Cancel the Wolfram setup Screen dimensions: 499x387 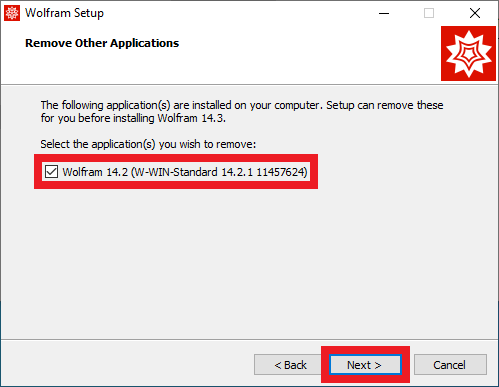tap(450, 365)
